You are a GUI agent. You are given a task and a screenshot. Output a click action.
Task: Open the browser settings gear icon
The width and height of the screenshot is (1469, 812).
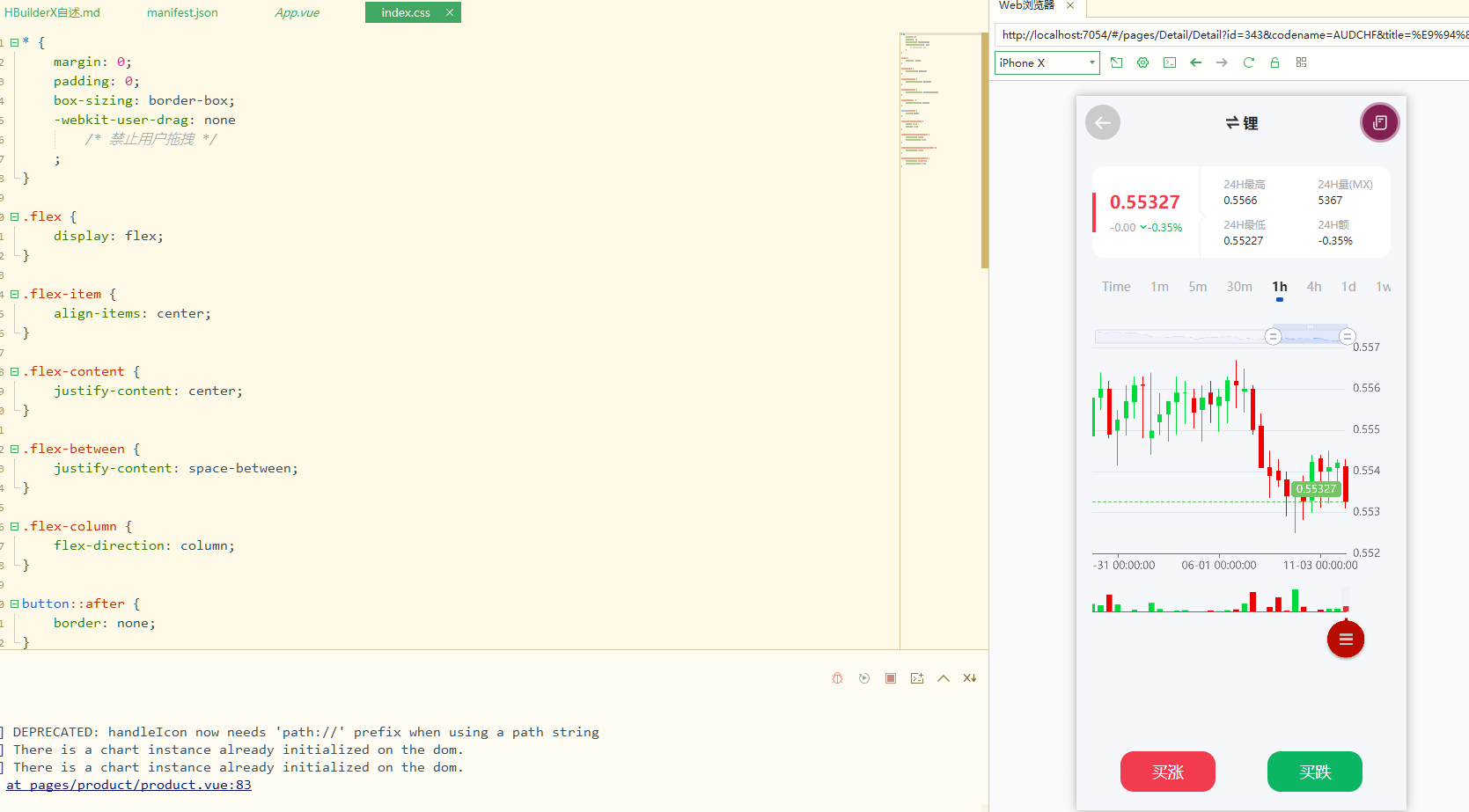(x=1142, y=62)
